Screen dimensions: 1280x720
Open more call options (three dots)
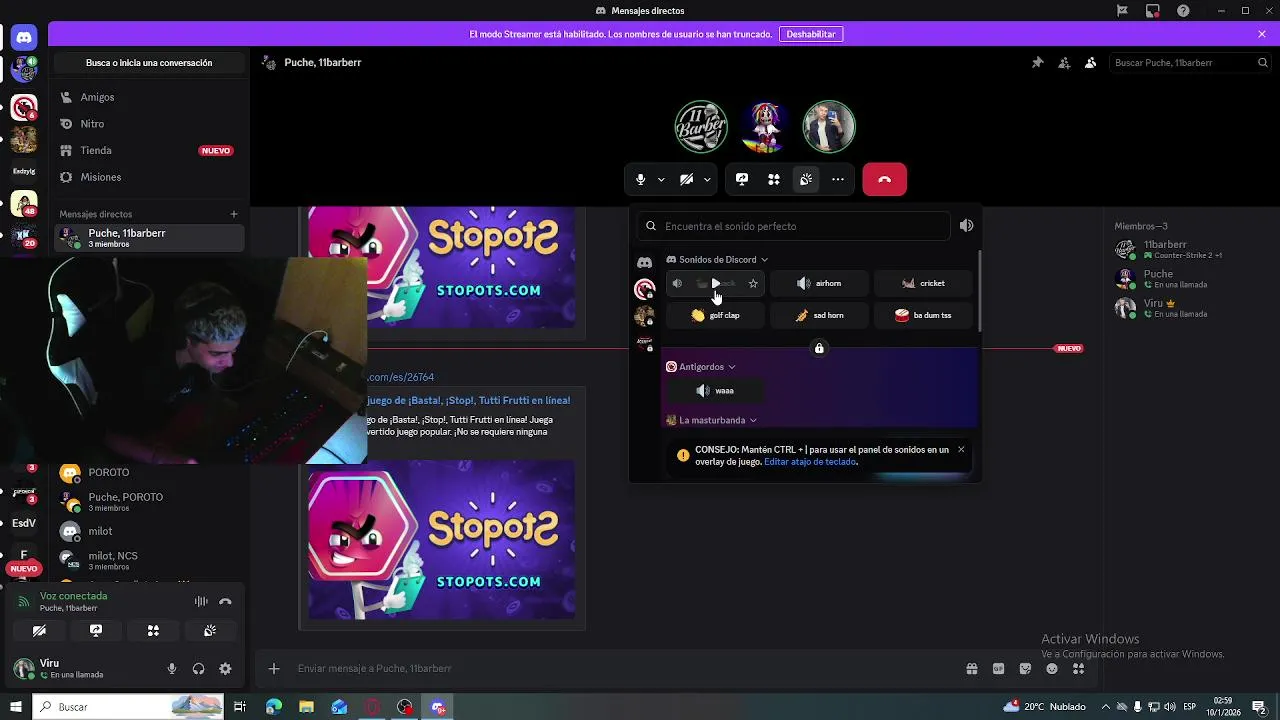coord(838,179)
